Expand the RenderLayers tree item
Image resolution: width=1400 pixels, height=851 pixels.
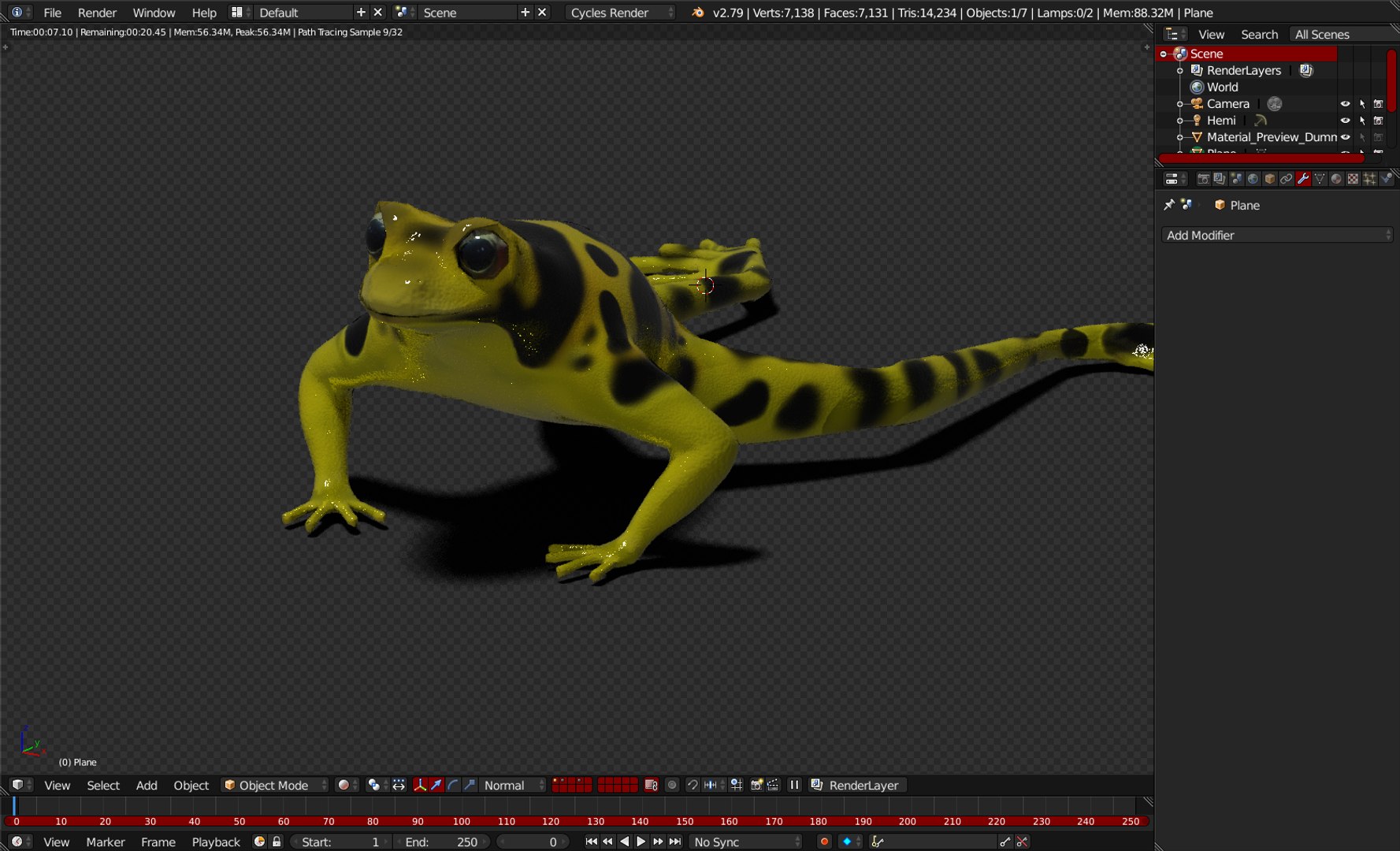click(1179, 71)
